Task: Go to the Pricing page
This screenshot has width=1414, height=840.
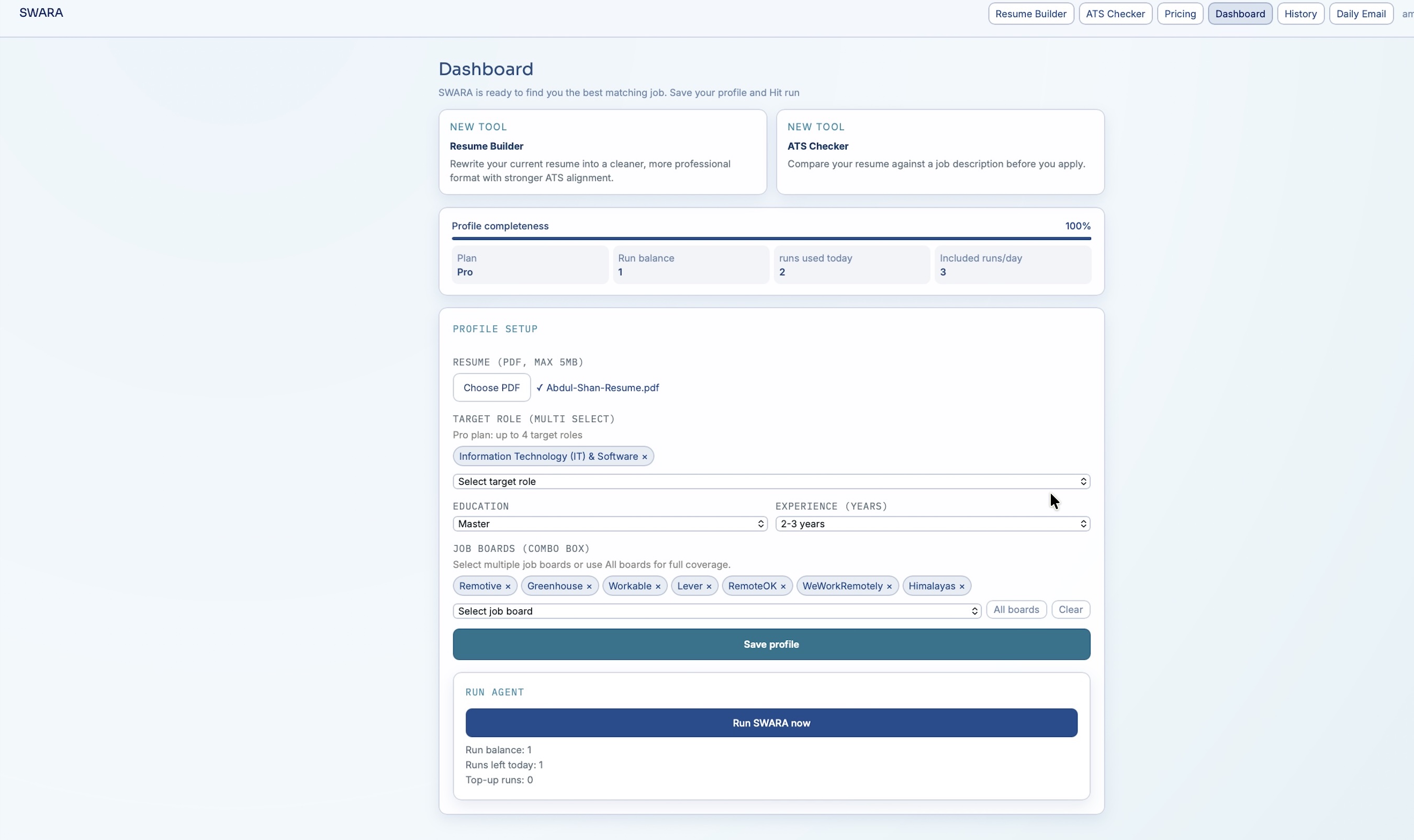Action: click(x=1180, y=14)
